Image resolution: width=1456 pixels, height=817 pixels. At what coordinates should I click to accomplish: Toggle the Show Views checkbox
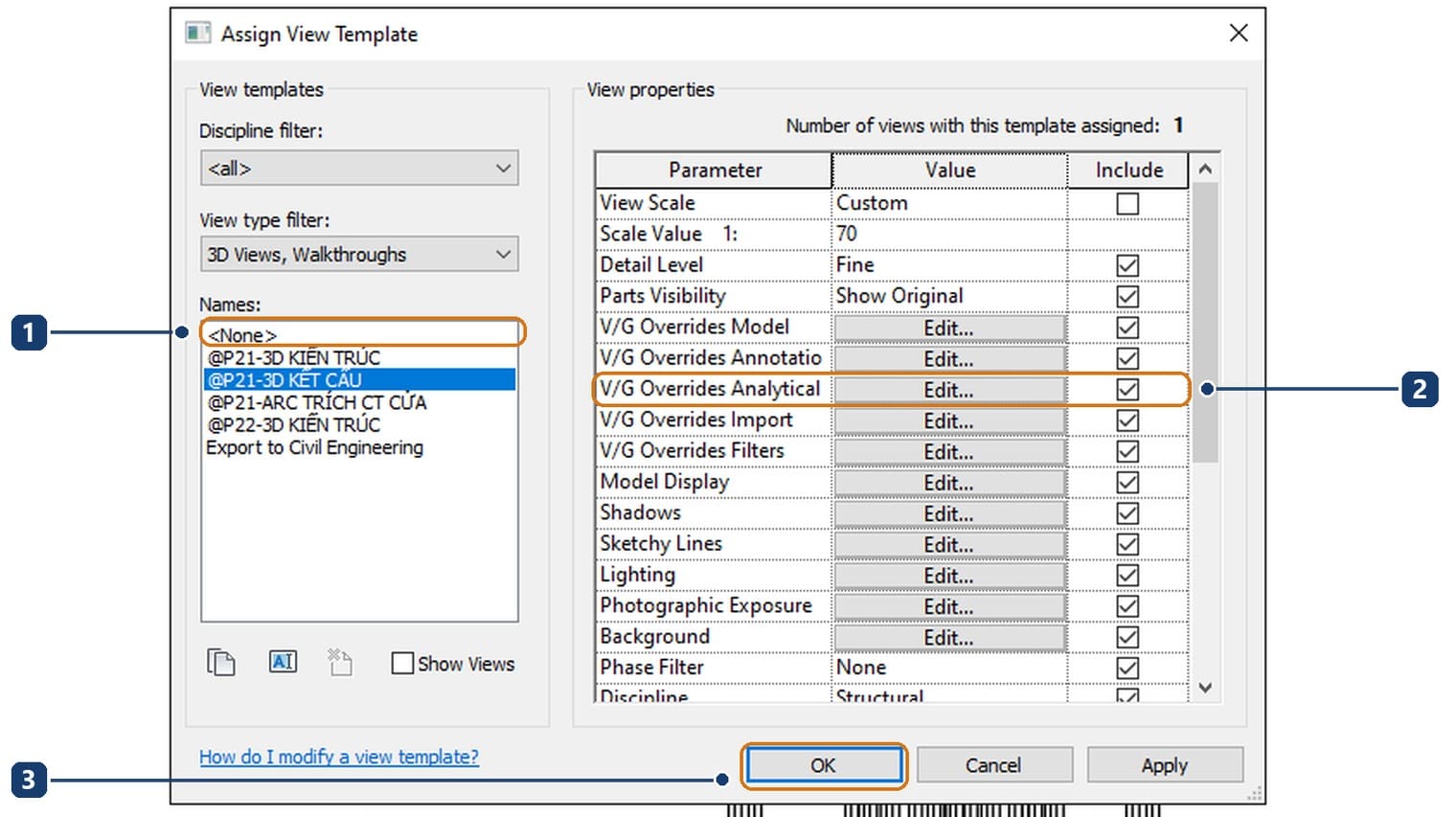pos(402,663)
